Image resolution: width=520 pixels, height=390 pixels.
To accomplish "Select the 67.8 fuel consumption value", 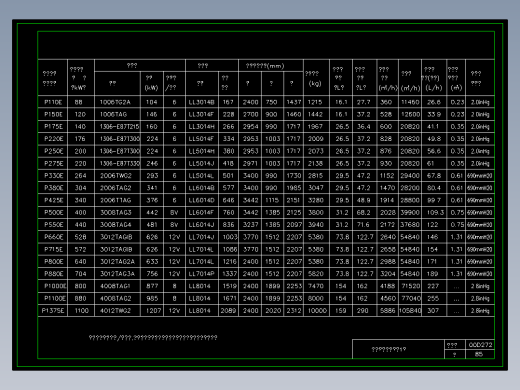I will click(434, 176).
